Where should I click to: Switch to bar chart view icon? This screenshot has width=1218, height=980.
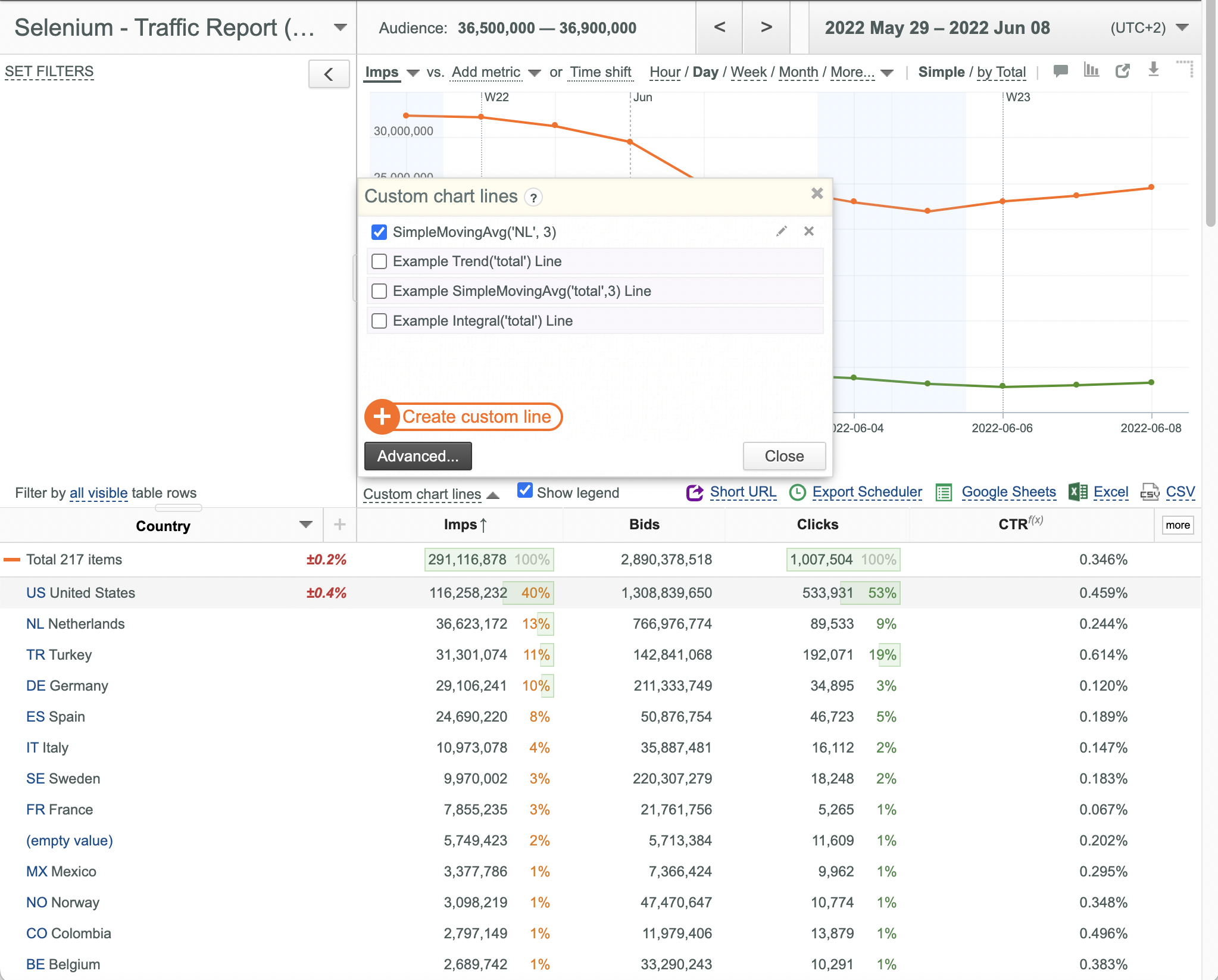click(1091, 70)
